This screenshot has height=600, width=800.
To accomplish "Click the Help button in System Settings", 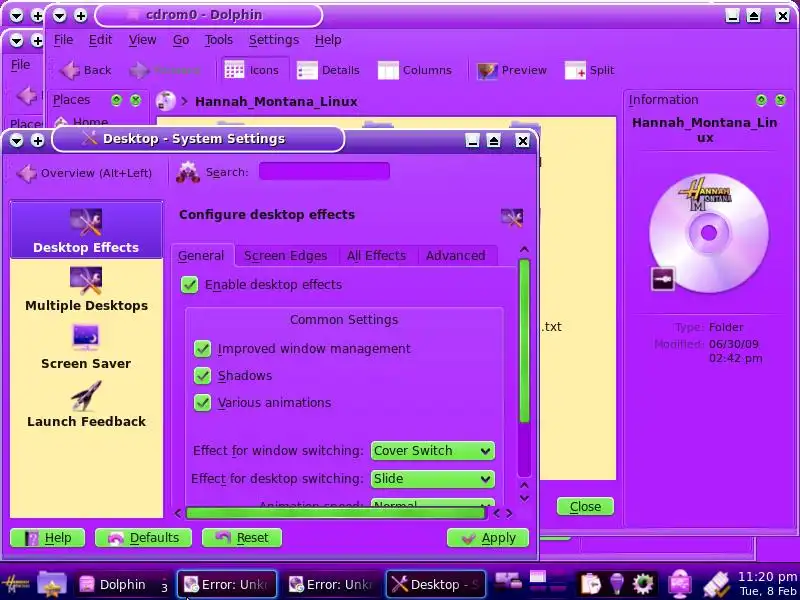I will coord(47,538).
